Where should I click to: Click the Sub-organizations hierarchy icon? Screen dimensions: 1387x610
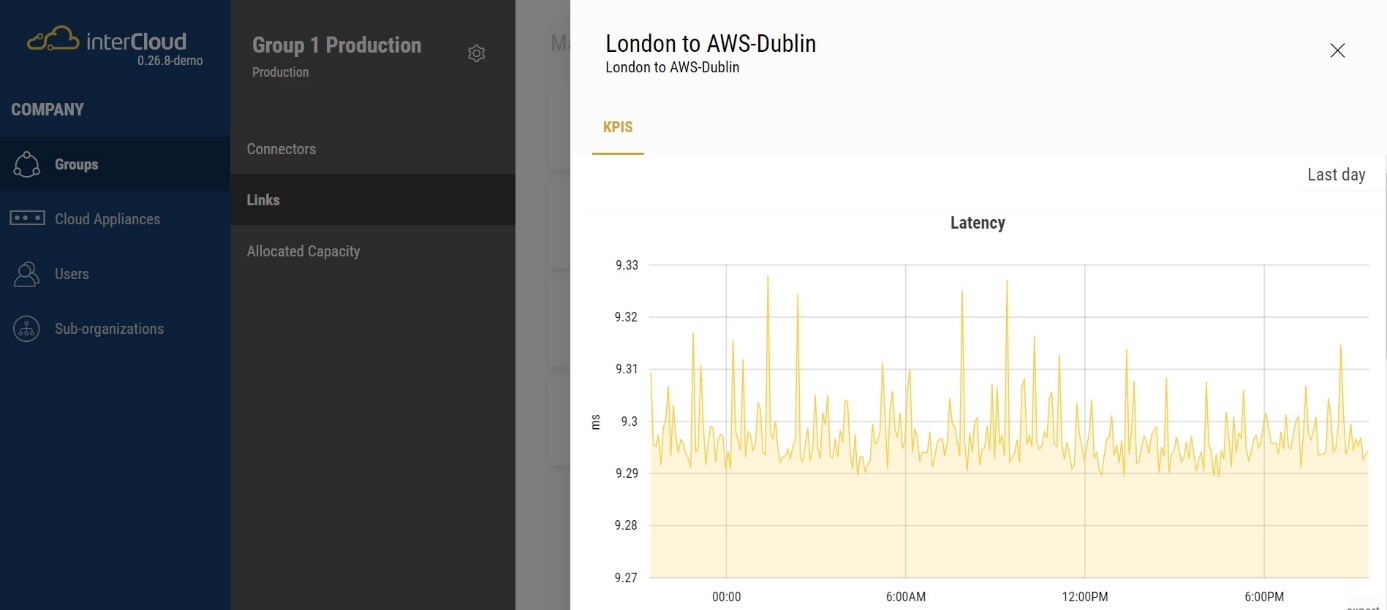tap(27, 328)
